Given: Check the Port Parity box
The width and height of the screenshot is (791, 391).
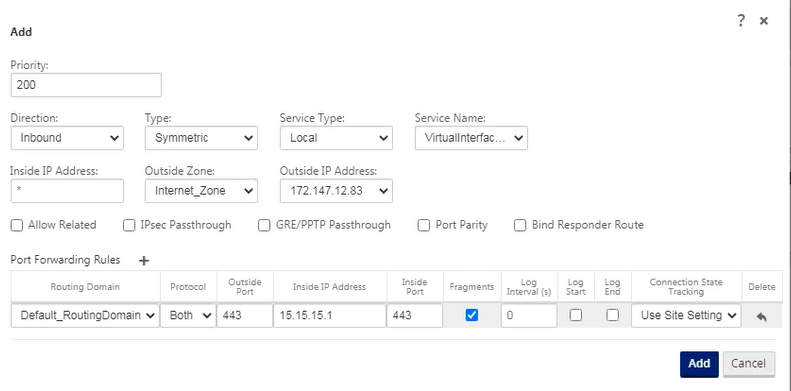Looking at the screenshot, I should click(424, 225).
